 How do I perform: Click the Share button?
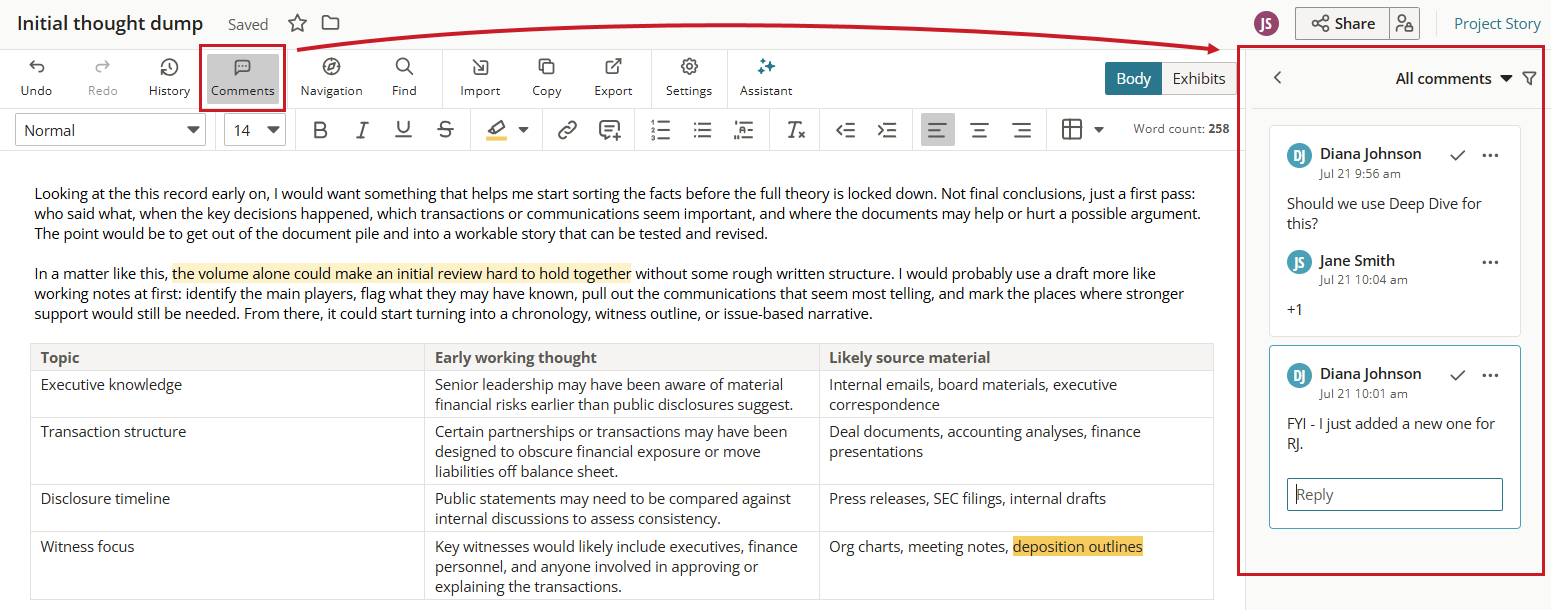1343,24
